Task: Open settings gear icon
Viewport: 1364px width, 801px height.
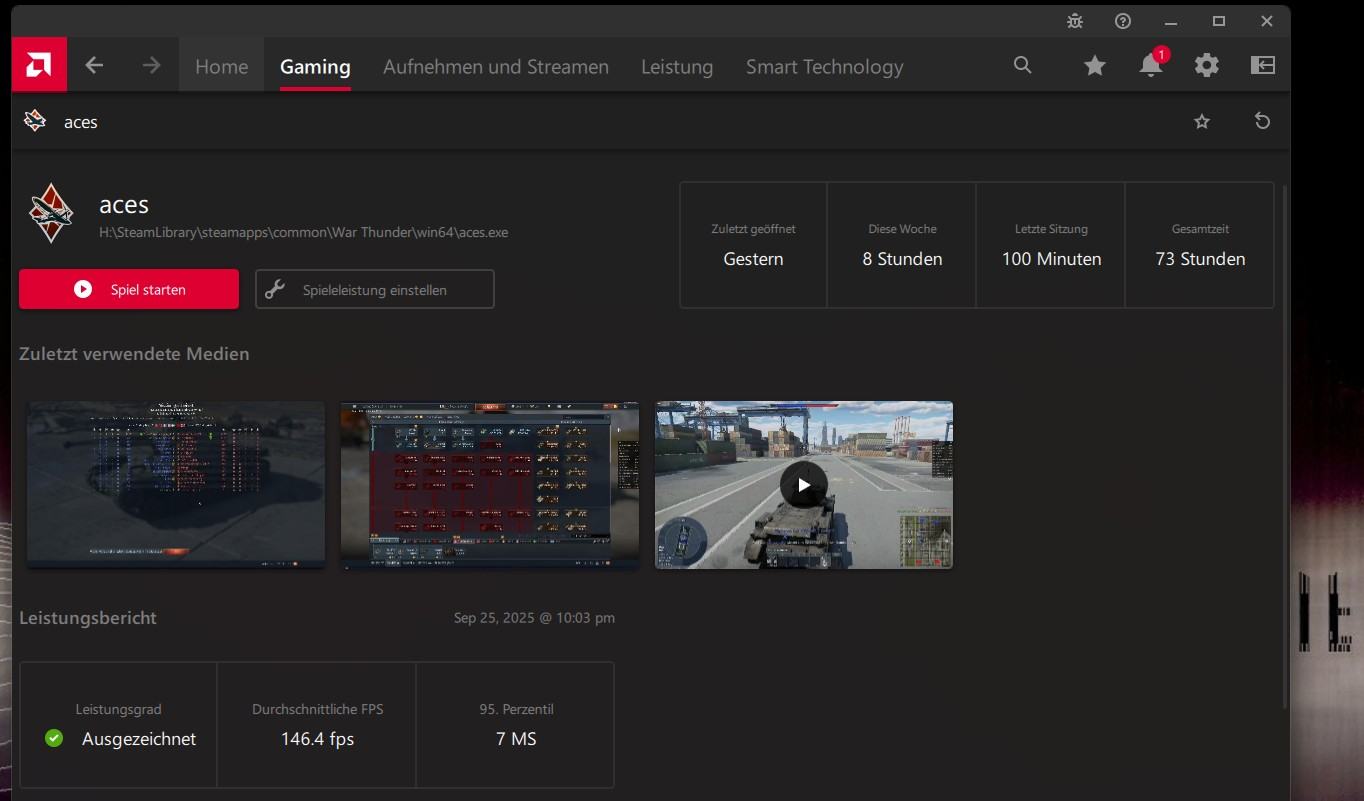Action: [1207, 66]
